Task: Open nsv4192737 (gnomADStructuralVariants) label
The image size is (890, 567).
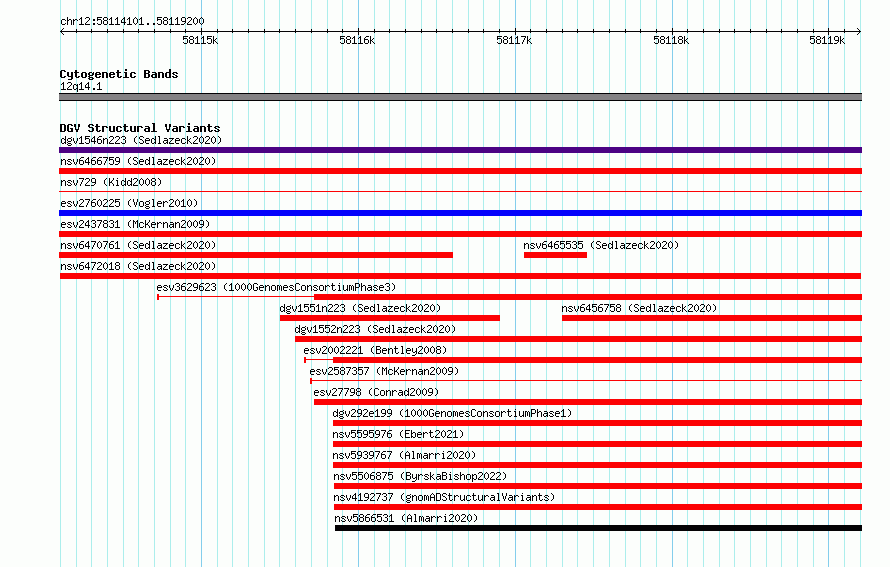Action: tap(444, 497)
